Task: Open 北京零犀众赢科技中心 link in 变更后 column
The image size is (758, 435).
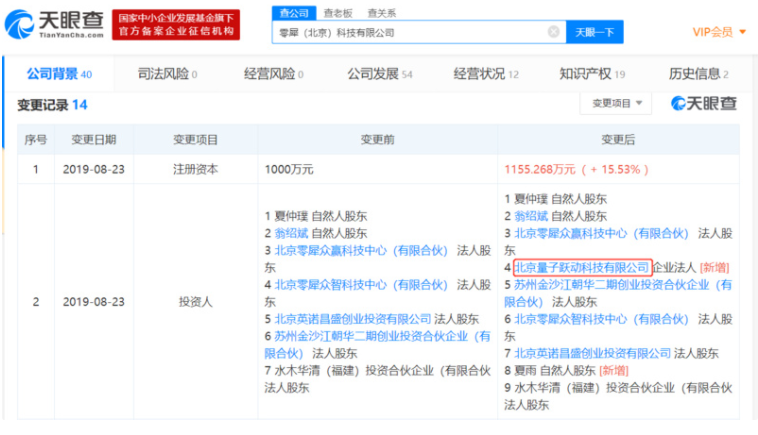Action: pos(601,233)
